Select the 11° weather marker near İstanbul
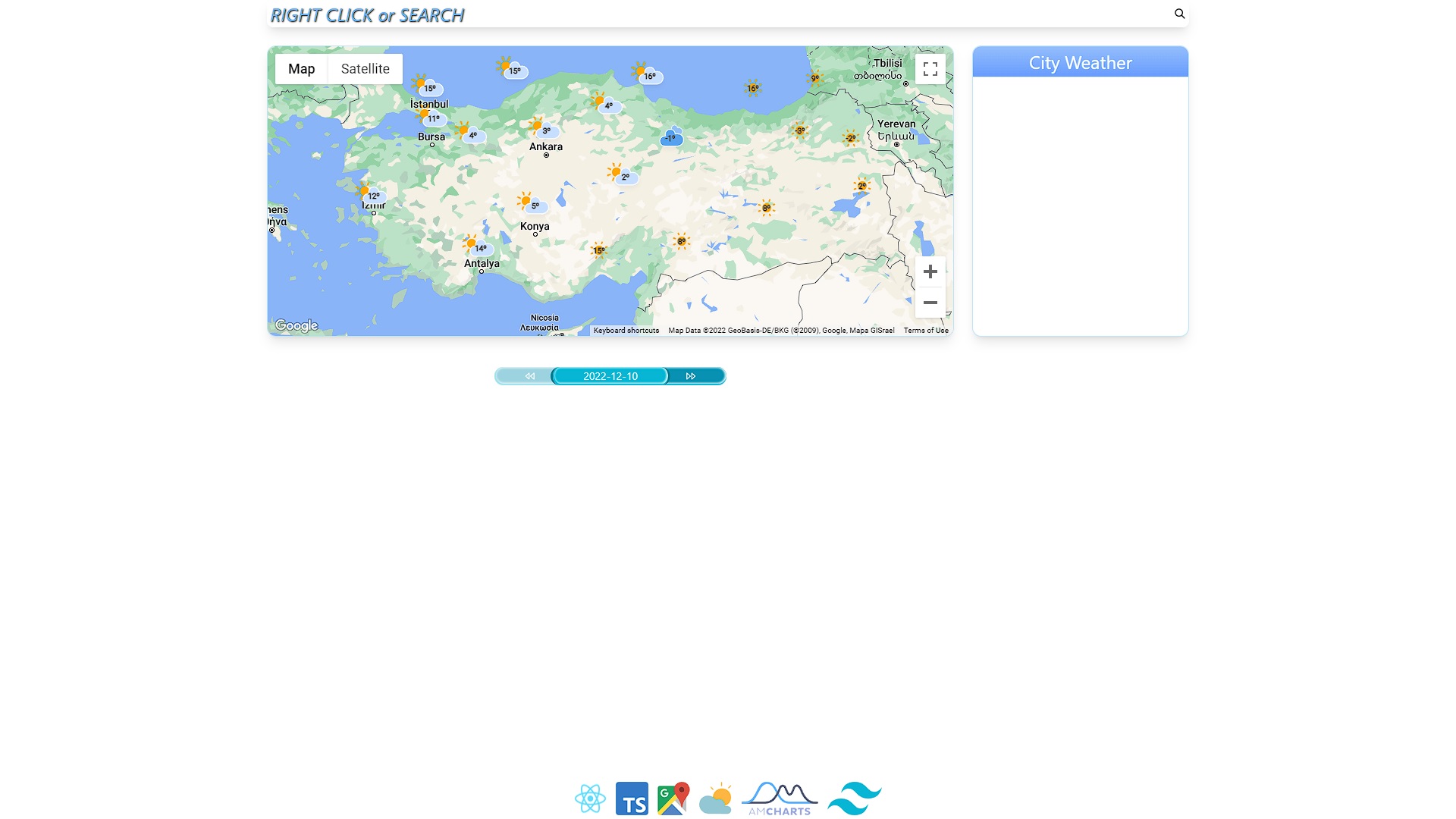Image resolution: width=1456 pixels, height=819 pixels. coord(431,118)
